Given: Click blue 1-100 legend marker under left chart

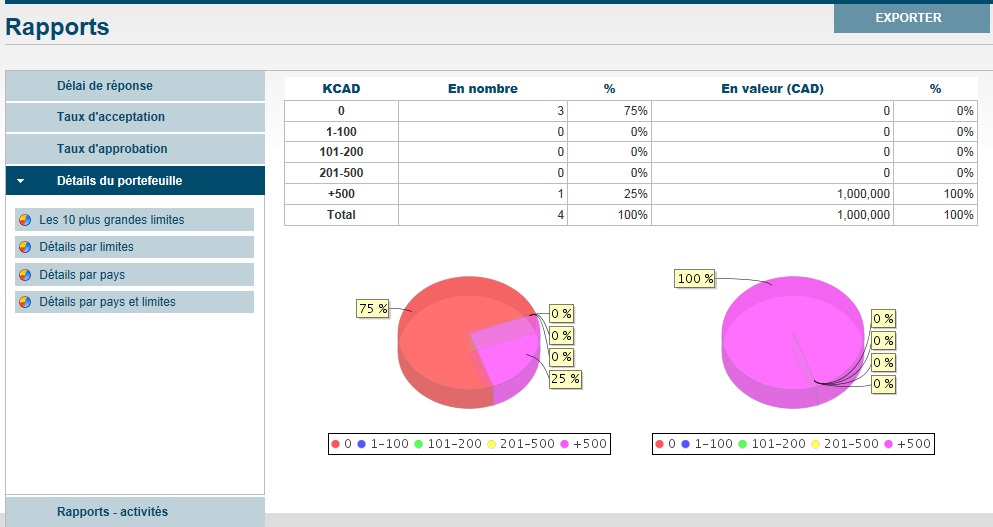Looking at the screenshot, I should pos(362,444).
